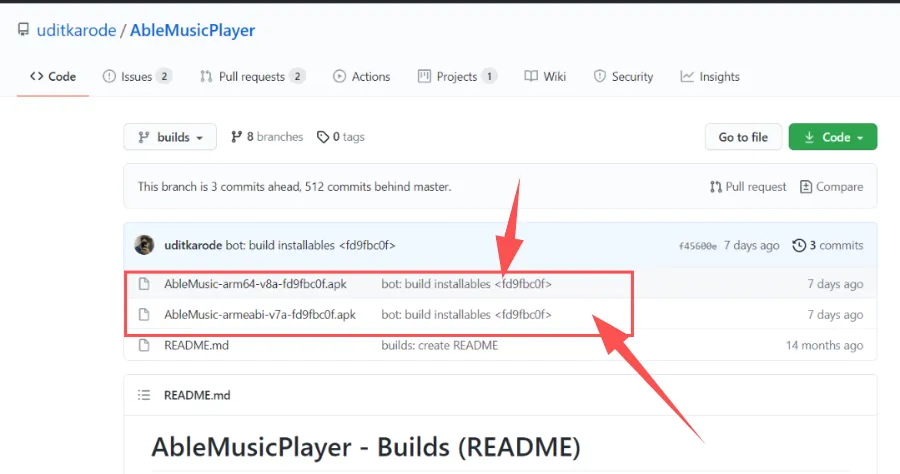Image resolution: width=900 pixels, height=474 pixels.
Task: Click the Compare link
Action: [832, 187]
